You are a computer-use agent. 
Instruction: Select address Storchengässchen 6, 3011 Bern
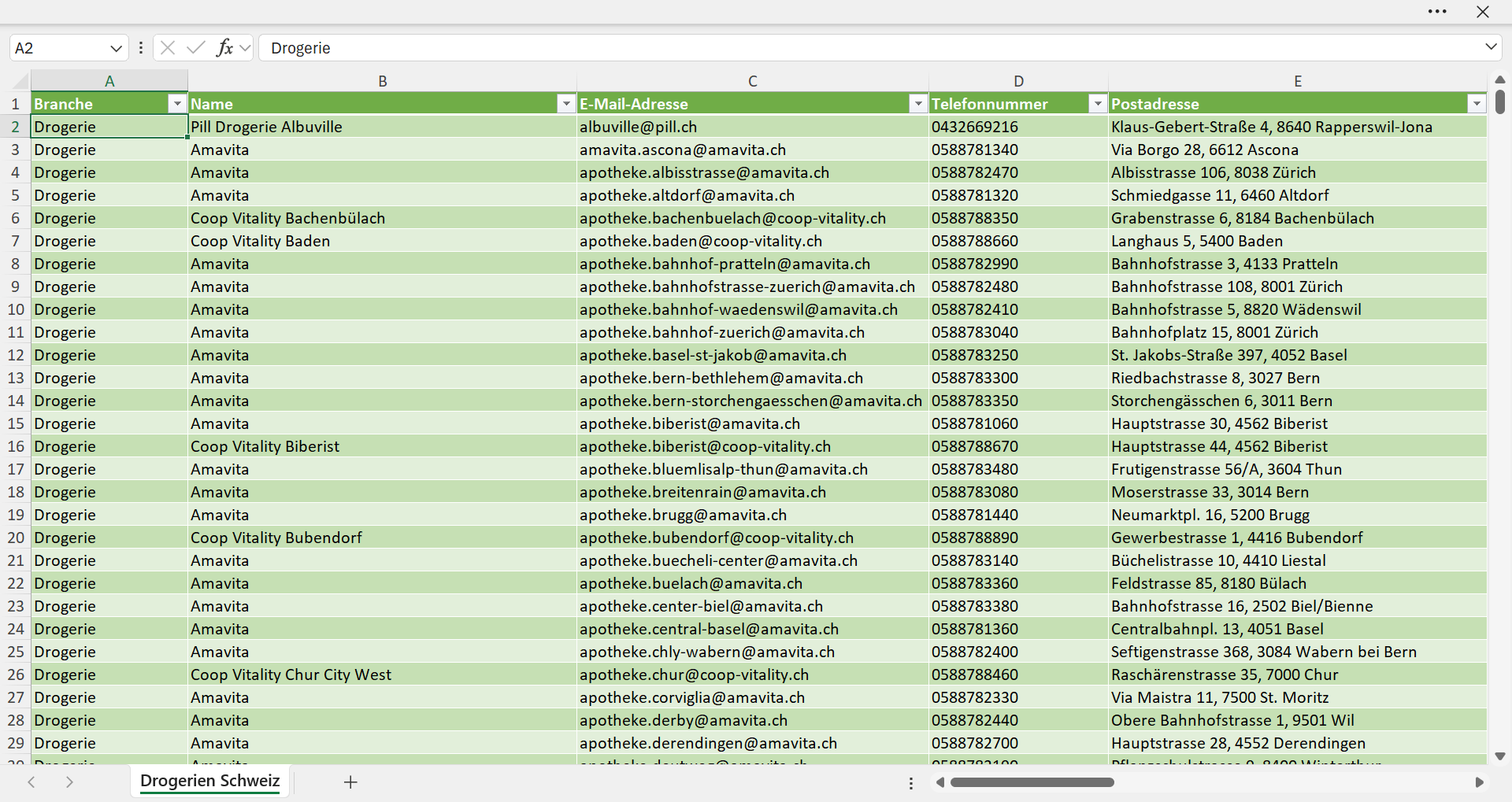[x=1298, y=401]
